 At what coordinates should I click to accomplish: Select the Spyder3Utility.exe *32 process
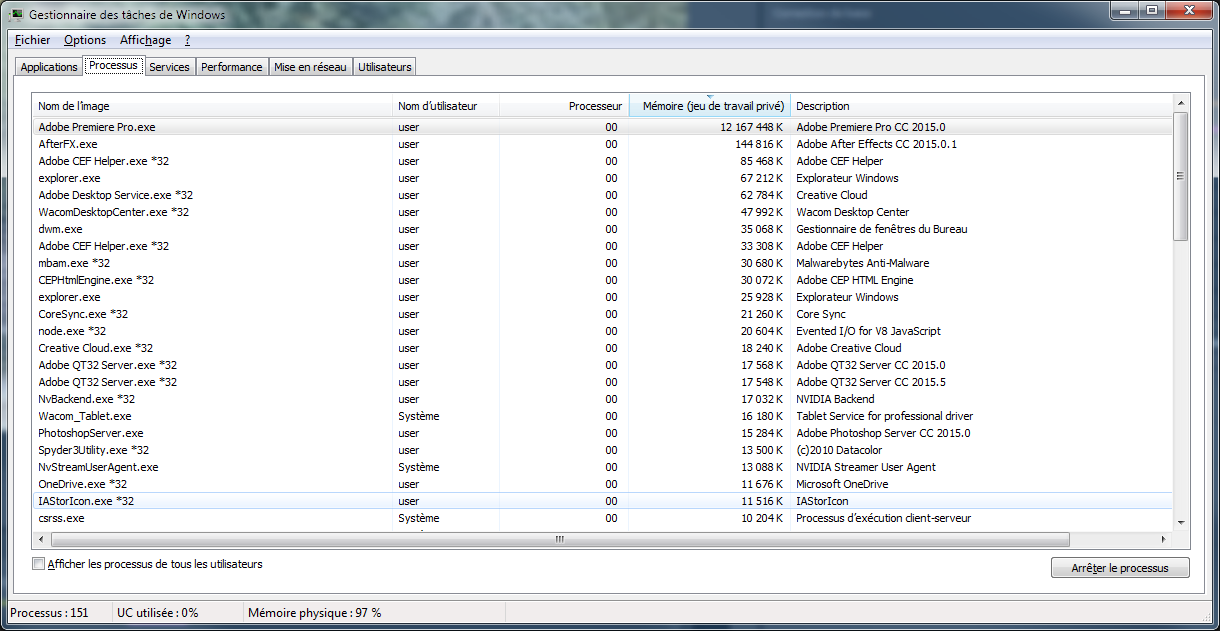click(602, 450)
